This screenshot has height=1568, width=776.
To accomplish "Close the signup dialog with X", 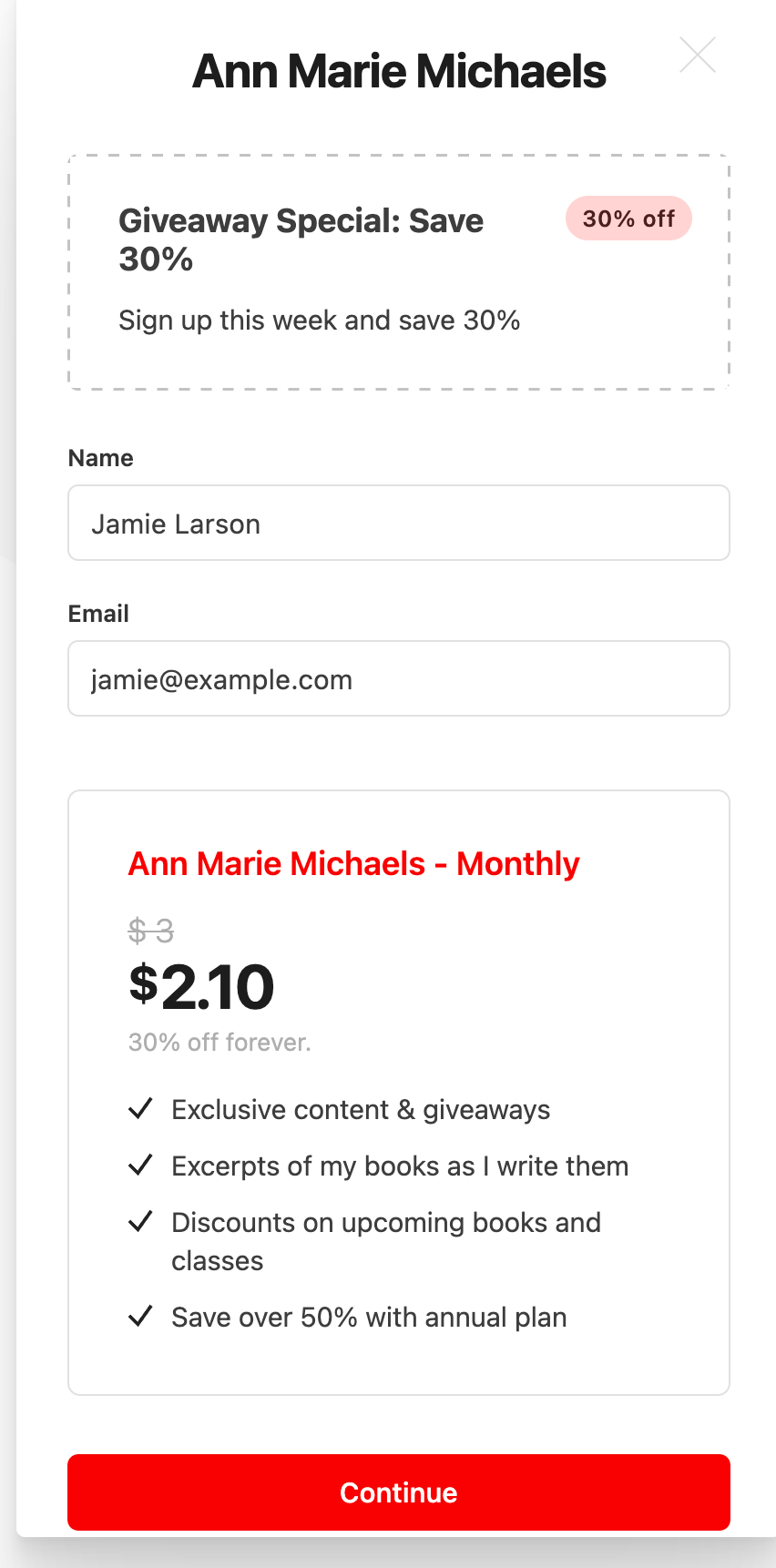I will [x=698, y=55].
